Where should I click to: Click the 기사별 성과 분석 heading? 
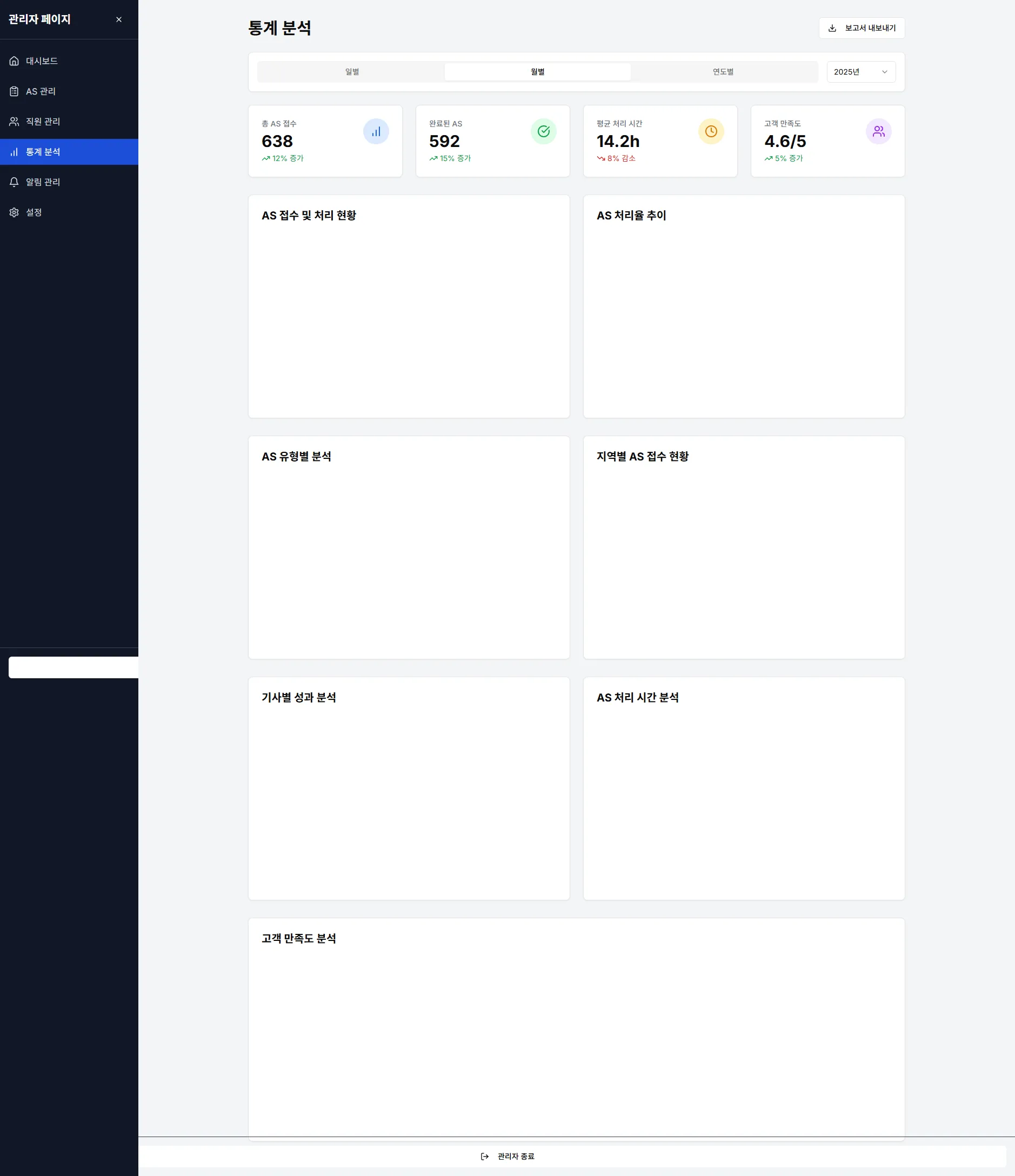pyautogui.click(x=298, y=698)
